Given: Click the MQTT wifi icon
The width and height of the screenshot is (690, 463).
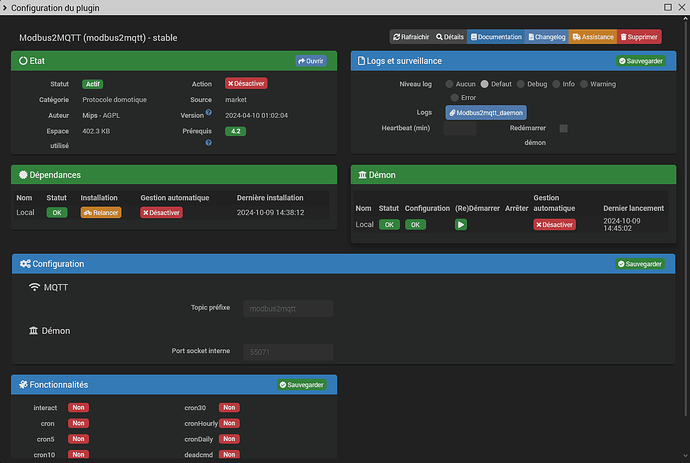Looking at the screenshot, I should pos(34,287).
